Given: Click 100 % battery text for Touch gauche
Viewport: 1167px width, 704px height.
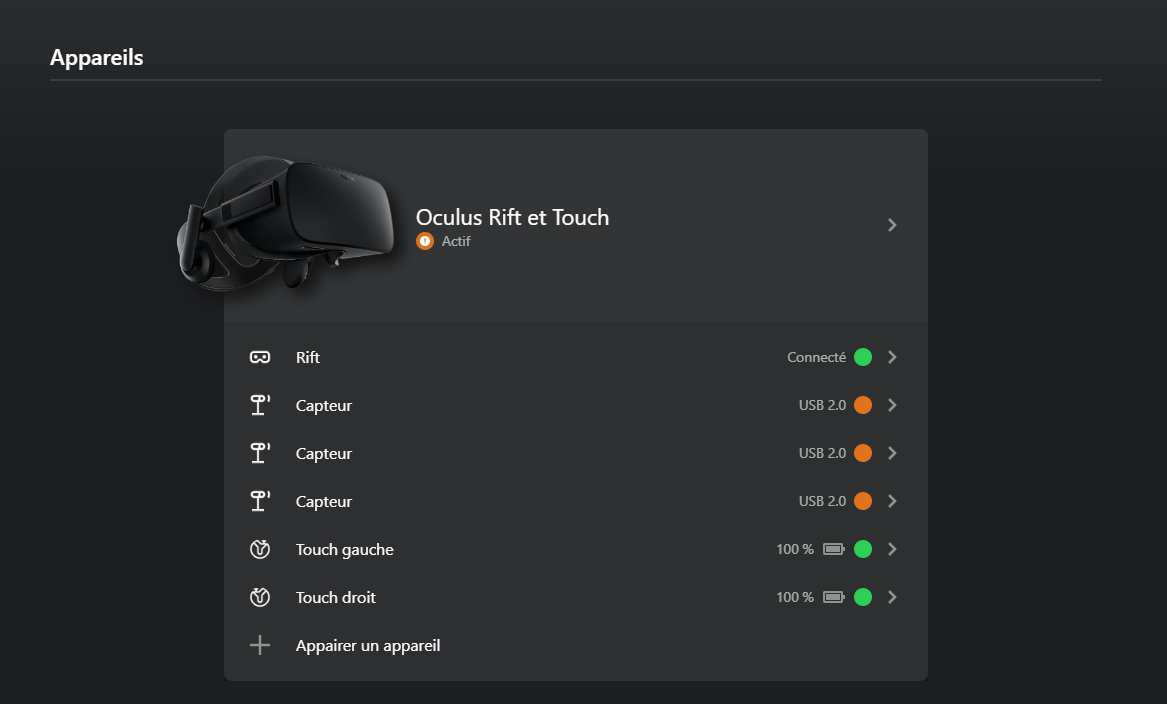Looking at the screenshot, I should coord(795,549).
